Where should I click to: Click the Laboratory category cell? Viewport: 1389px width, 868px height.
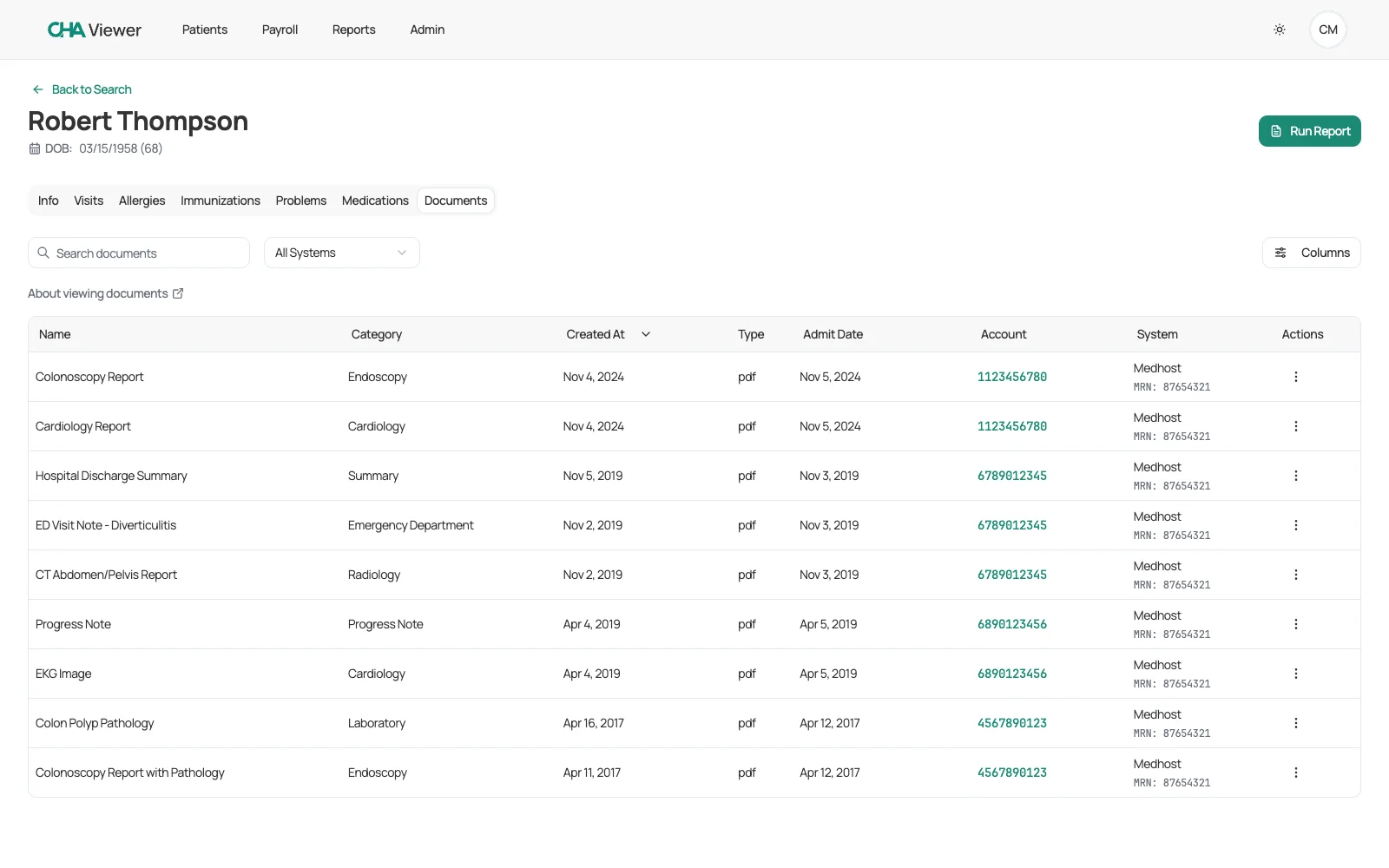click(377, 723)
